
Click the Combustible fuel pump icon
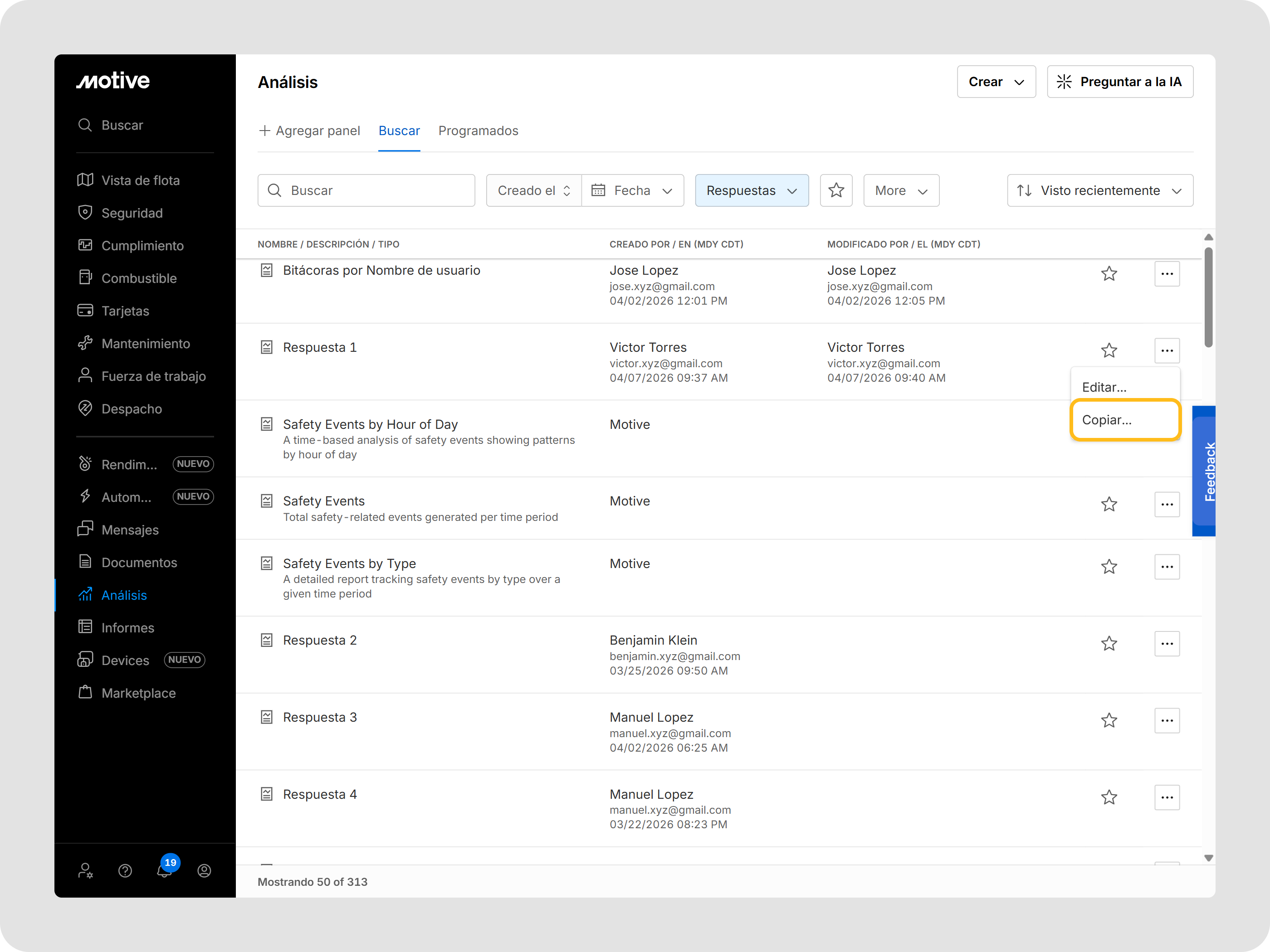pos(85,278)
